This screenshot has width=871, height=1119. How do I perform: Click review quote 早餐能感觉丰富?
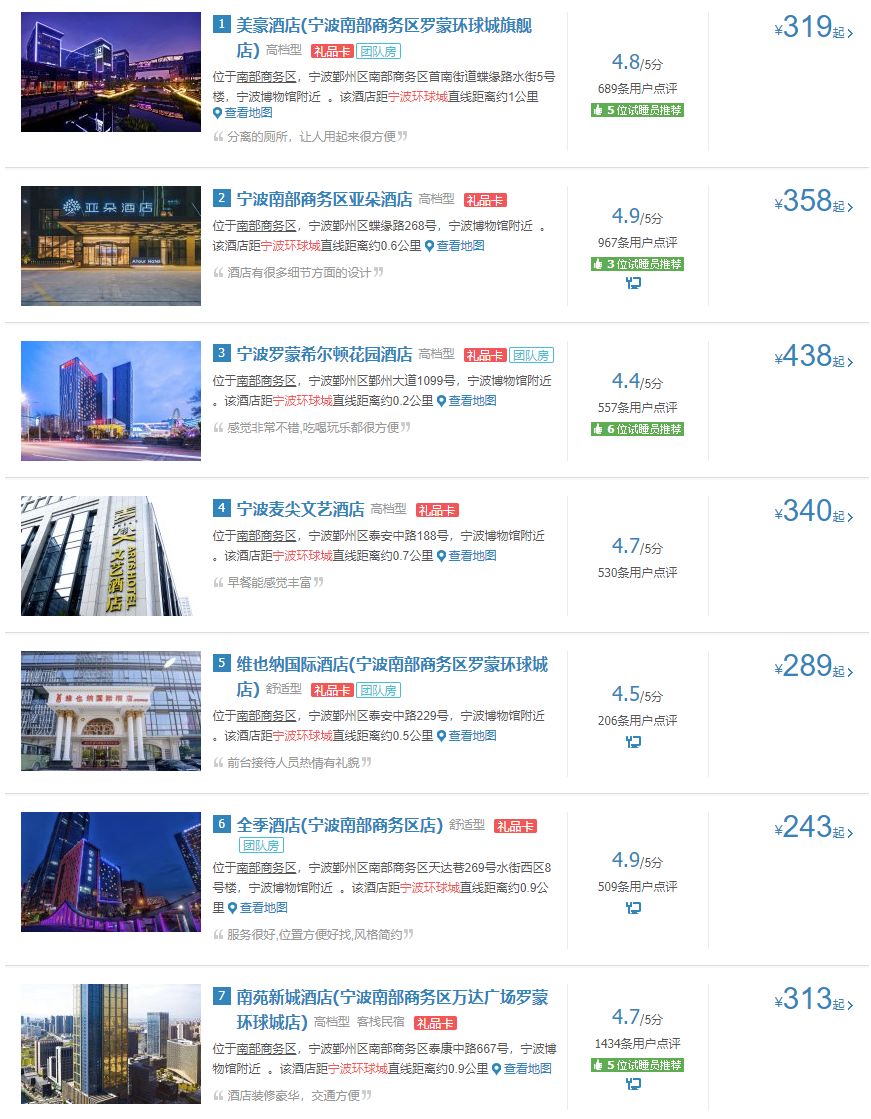(269, 582)
